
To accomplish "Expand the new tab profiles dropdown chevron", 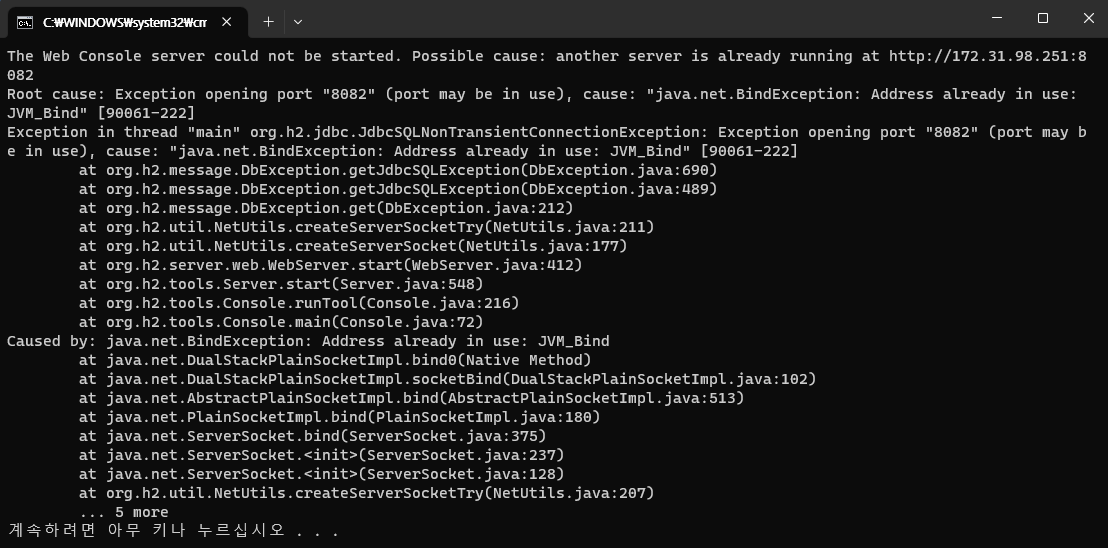I will coord(298,22).
